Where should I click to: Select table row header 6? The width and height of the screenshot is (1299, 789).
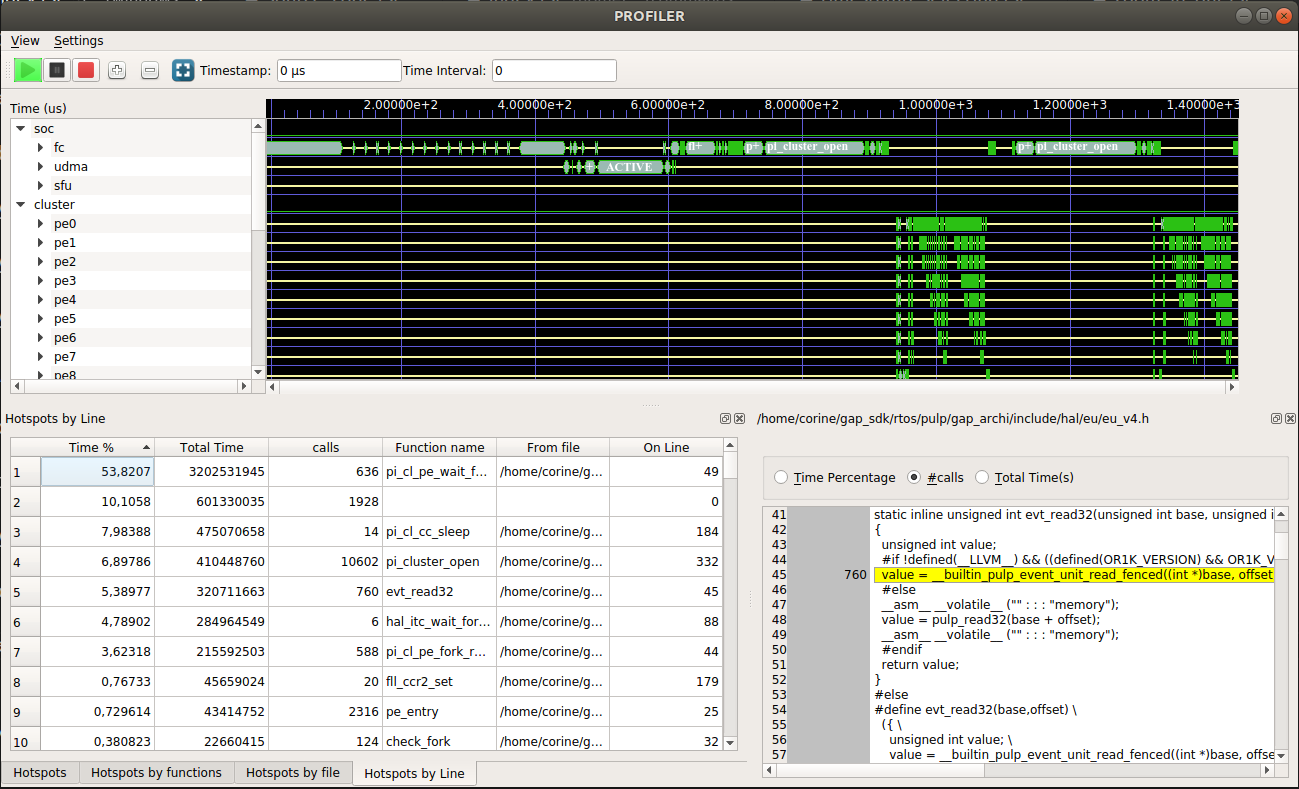coord(25,622)
